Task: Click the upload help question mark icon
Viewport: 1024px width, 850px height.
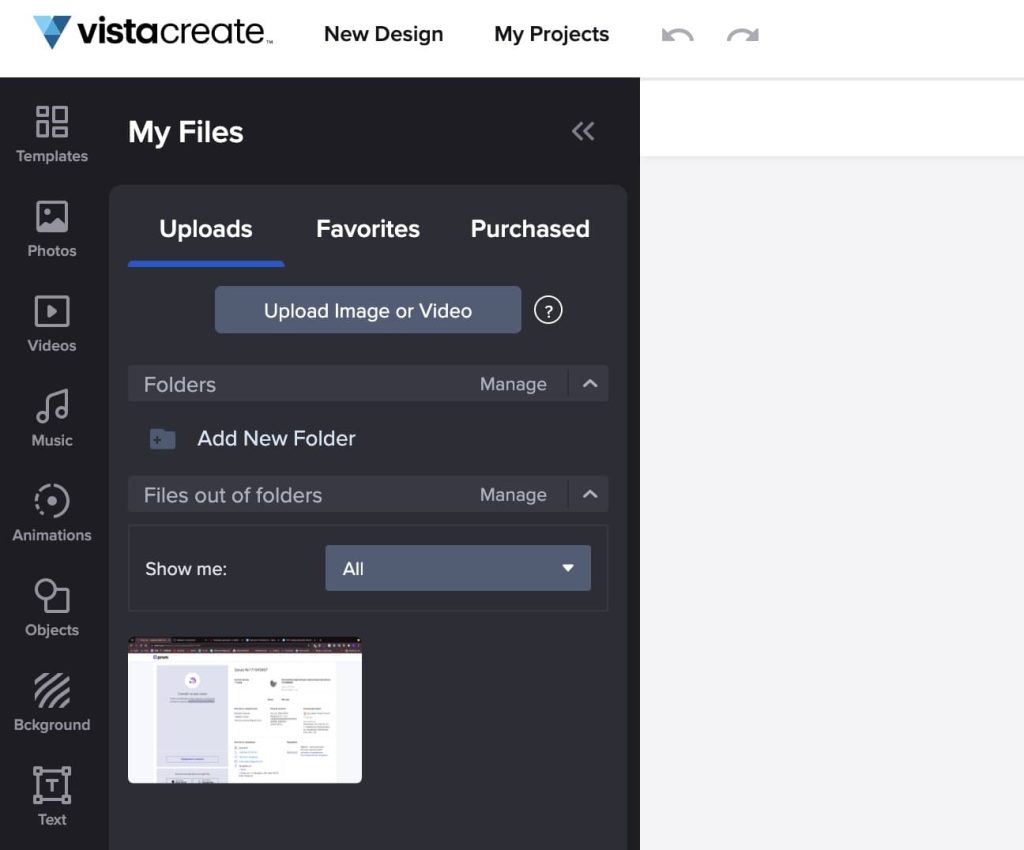Action: pyautogui.click(x=548, y=310)
